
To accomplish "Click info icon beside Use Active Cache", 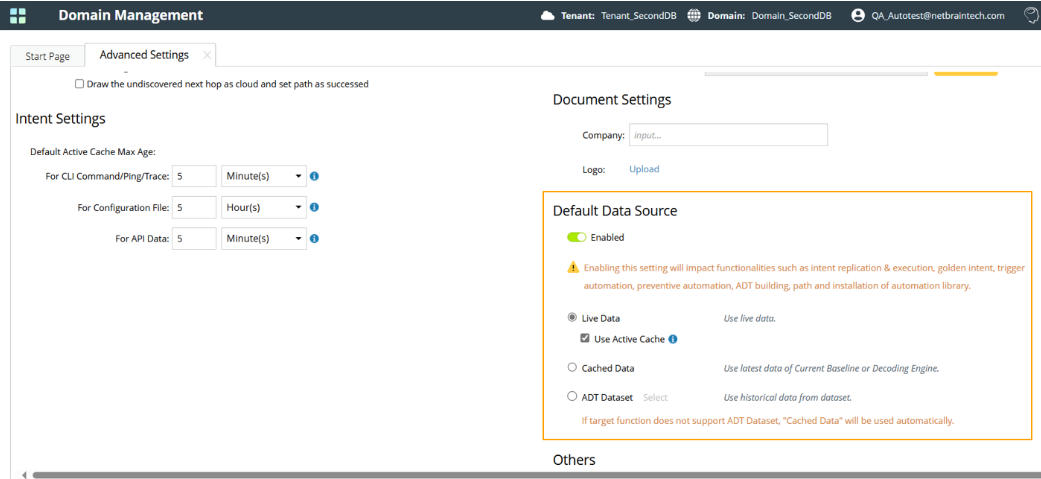I will pyautogui.click(x=673, y=339).
